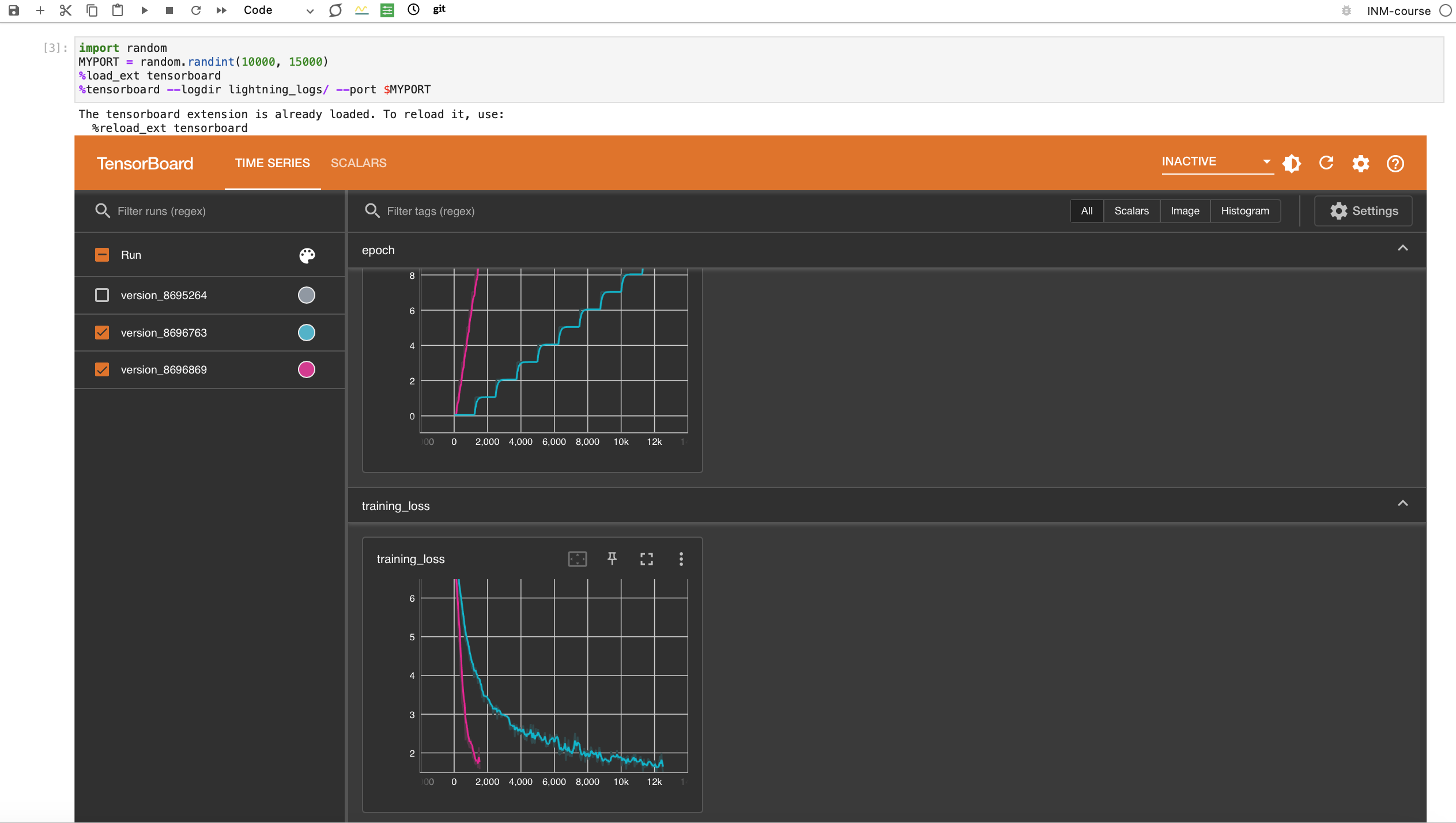Open the INACTIVE dashboard dropdown

point(1216,162)
